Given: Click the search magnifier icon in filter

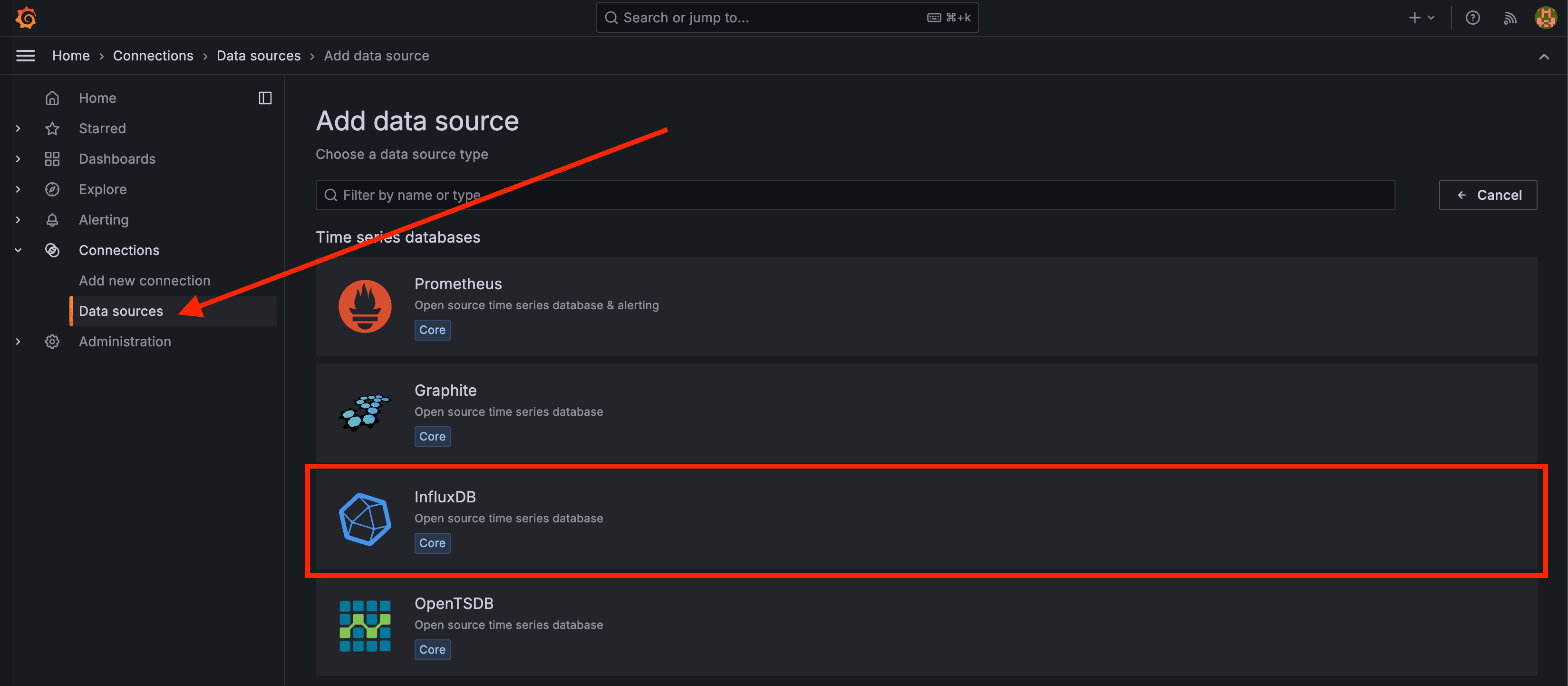Looking at the screenshot, I should [330, 195].
